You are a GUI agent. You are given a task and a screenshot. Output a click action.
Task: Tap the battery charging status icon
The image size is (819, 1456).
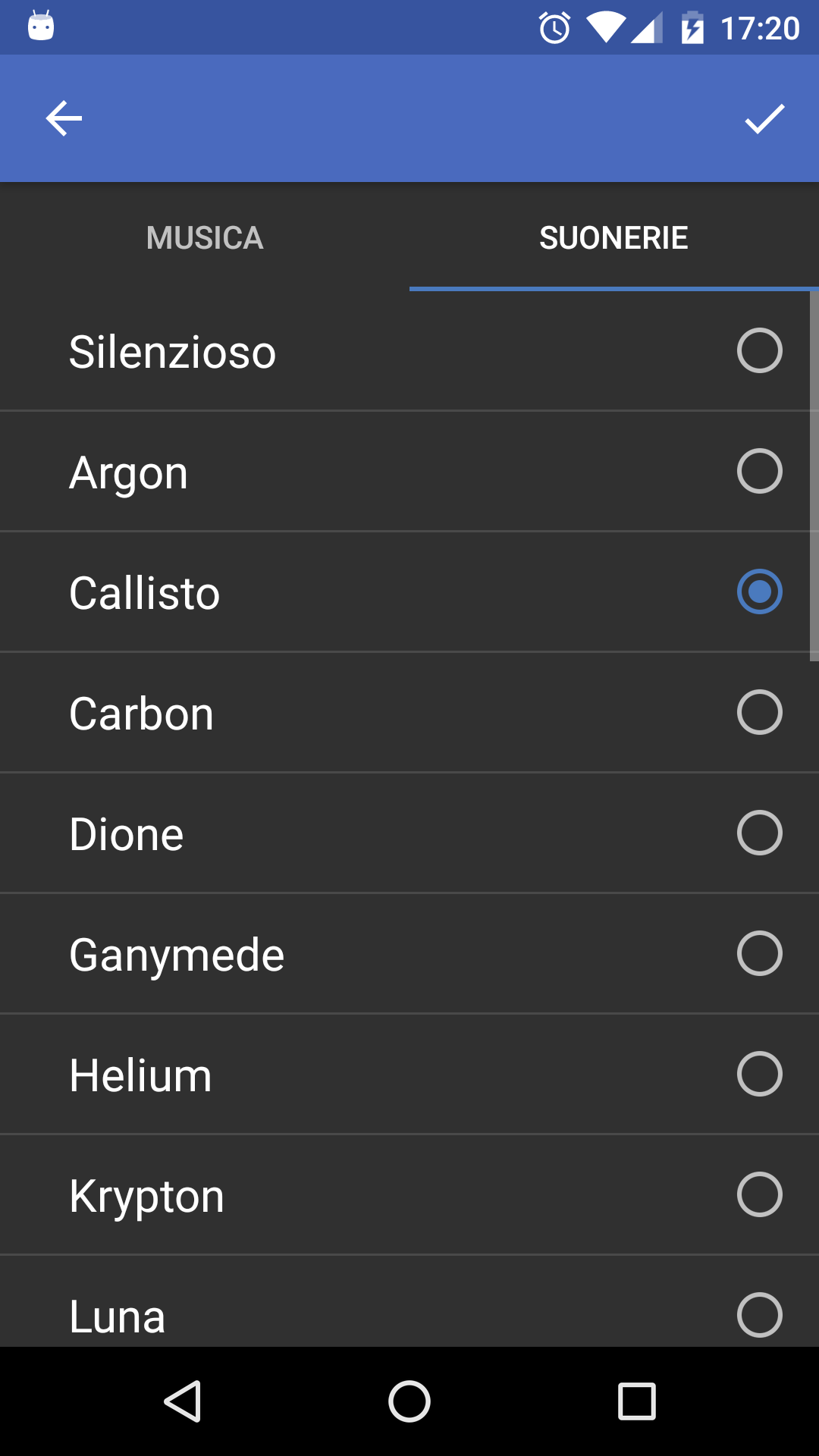(x=692, y=29)
